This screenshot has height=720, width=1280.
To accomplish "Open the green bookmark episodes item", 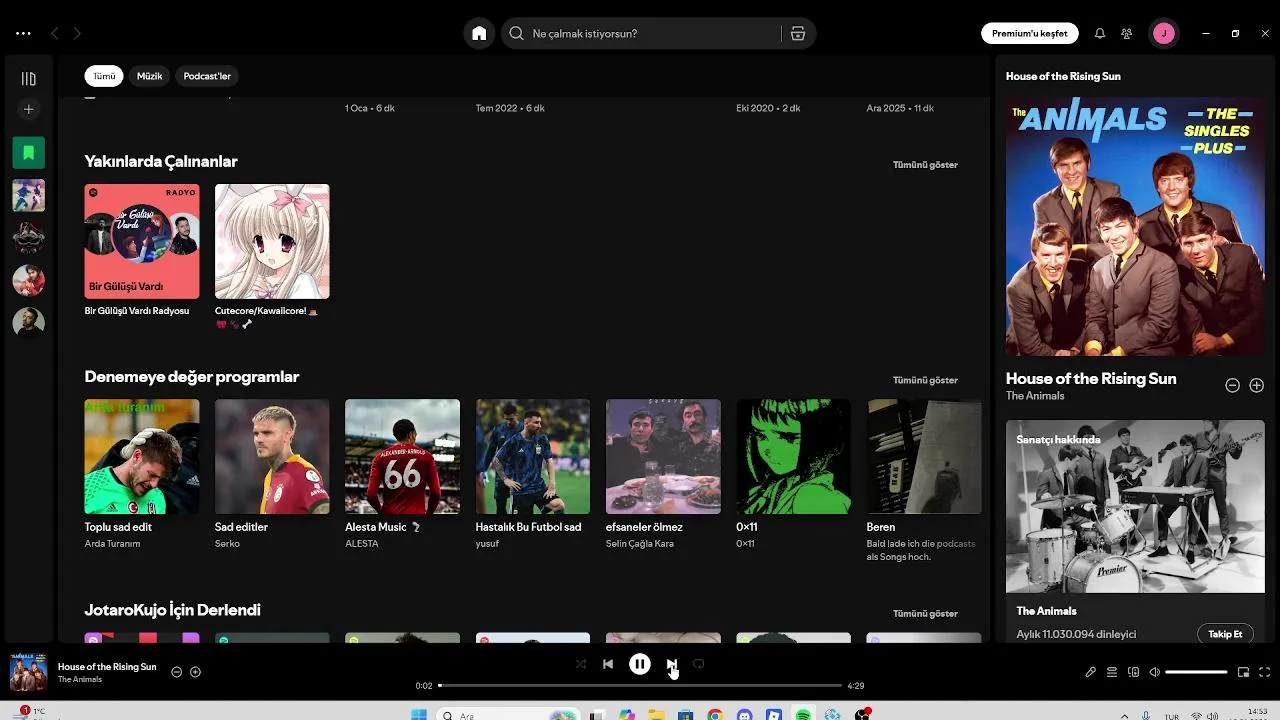I will [x=29, y=153].
